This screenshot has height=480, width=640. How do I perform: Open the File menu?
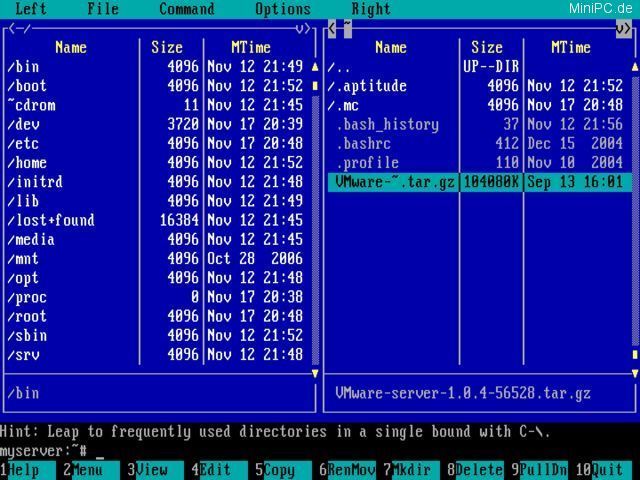click(x=102, y=9)
